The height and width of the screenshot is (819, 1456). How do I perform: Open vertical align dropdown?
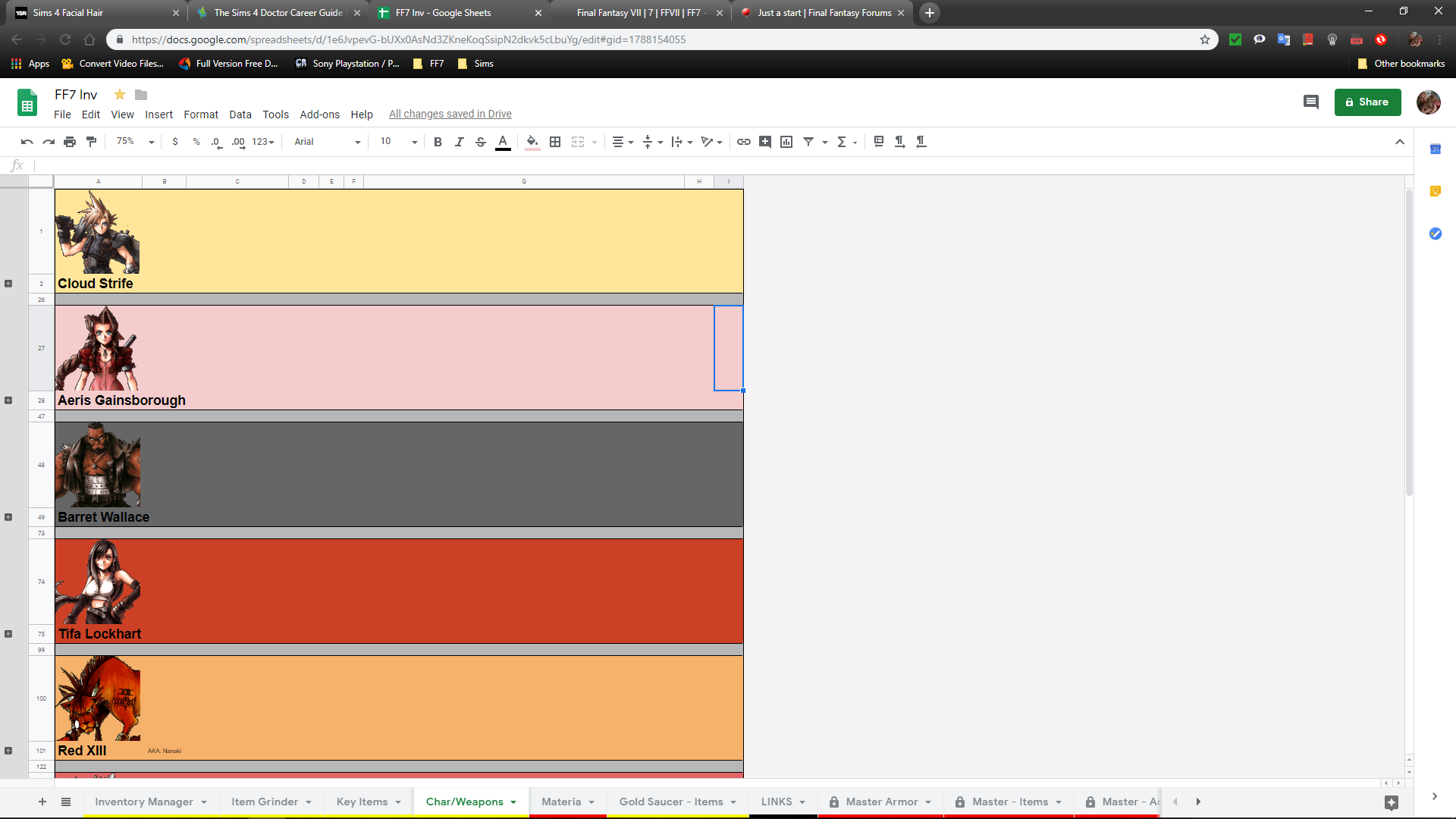click(x=652, y=142)
